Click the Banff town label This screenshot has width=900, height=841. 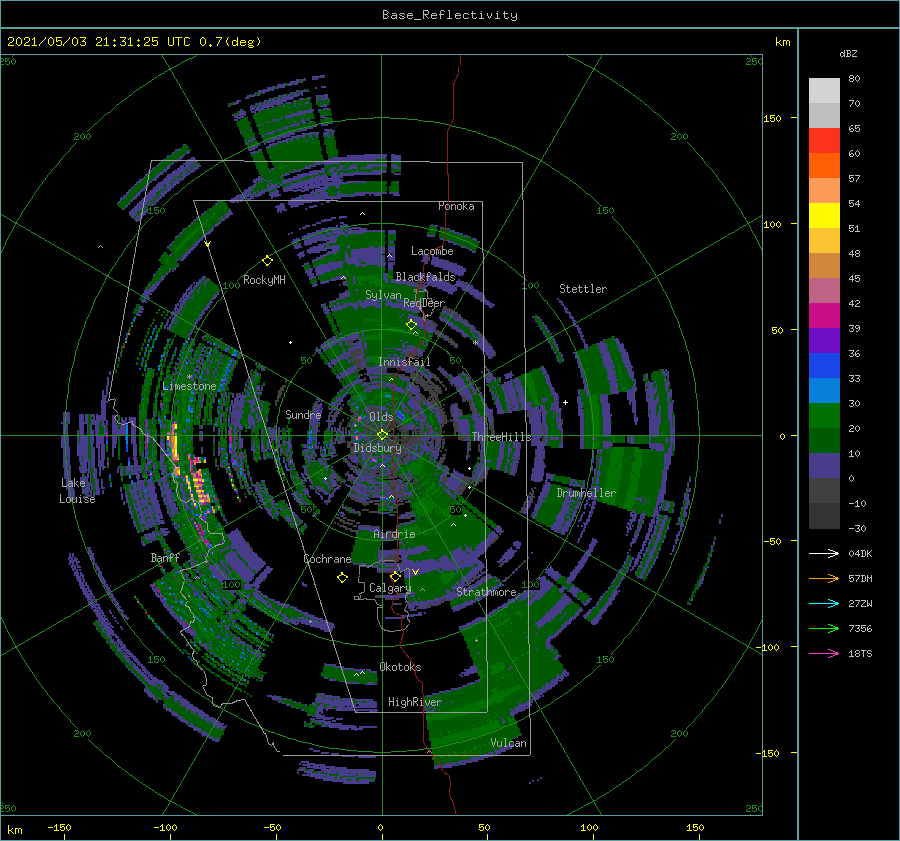tap(165, 558)
